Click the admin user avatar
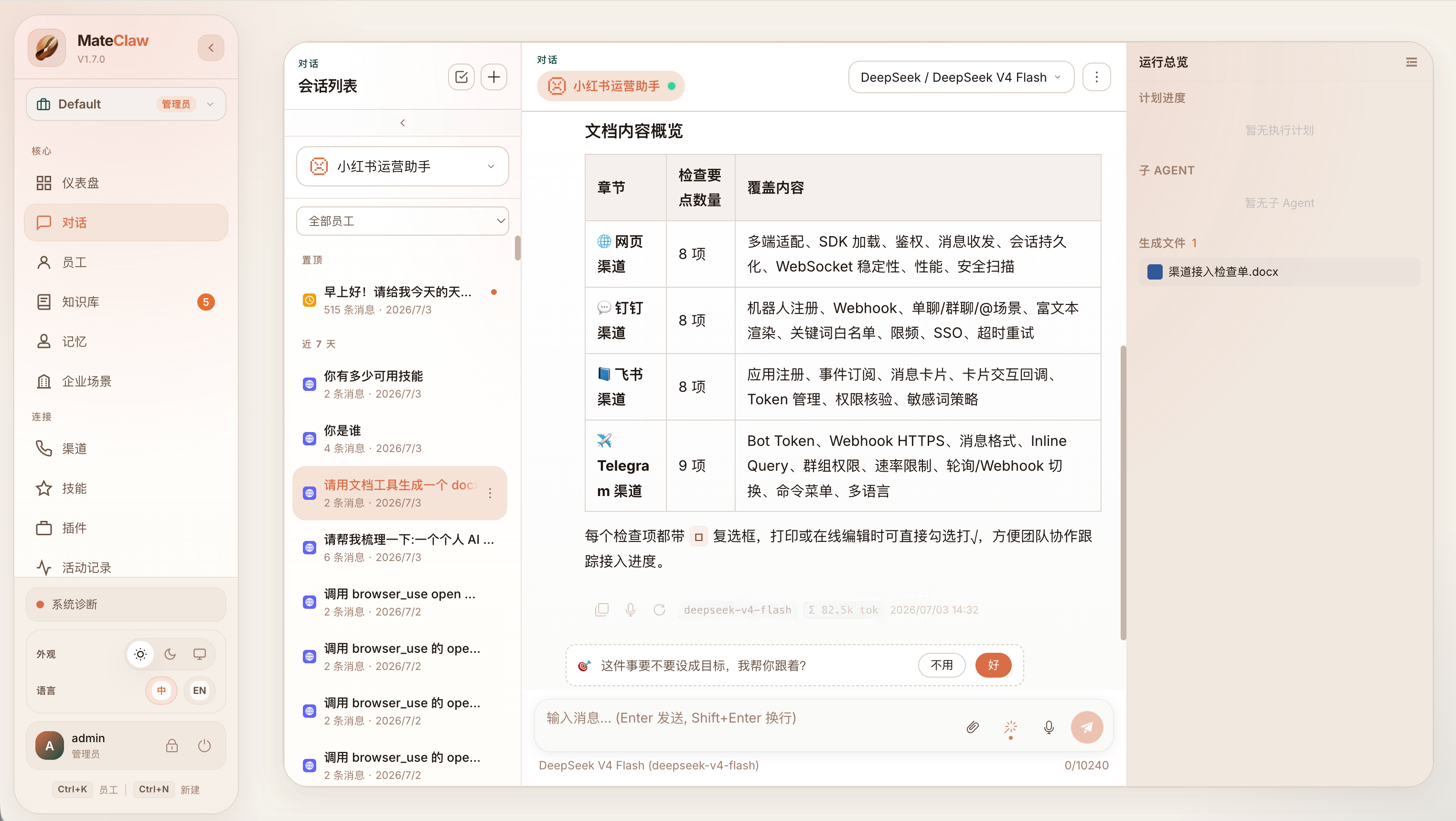 (x=50, y=745)
